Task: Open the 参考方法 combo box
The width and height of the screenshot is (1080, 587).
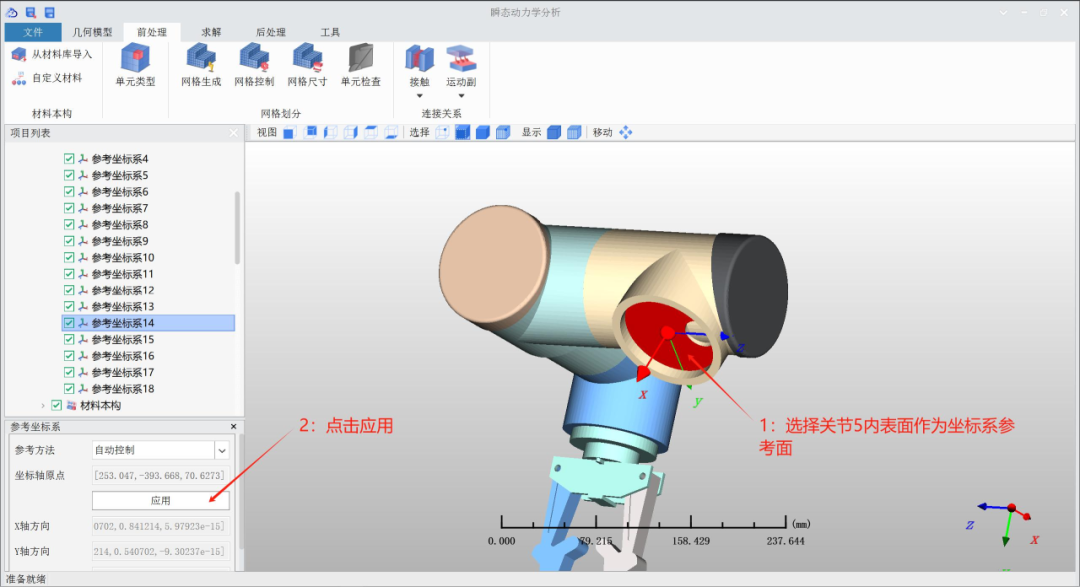Action: 160,450
